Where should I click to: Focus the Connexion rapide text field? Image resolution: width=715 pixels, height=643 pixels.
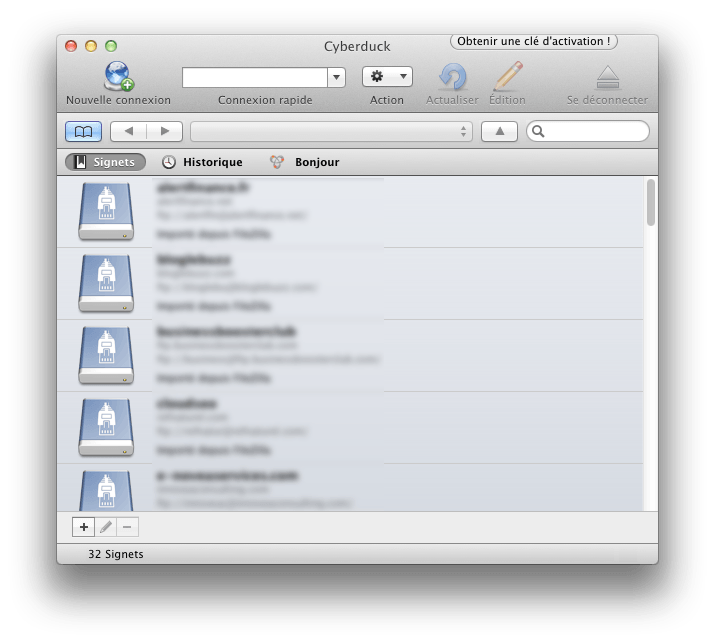click(255, 77)
